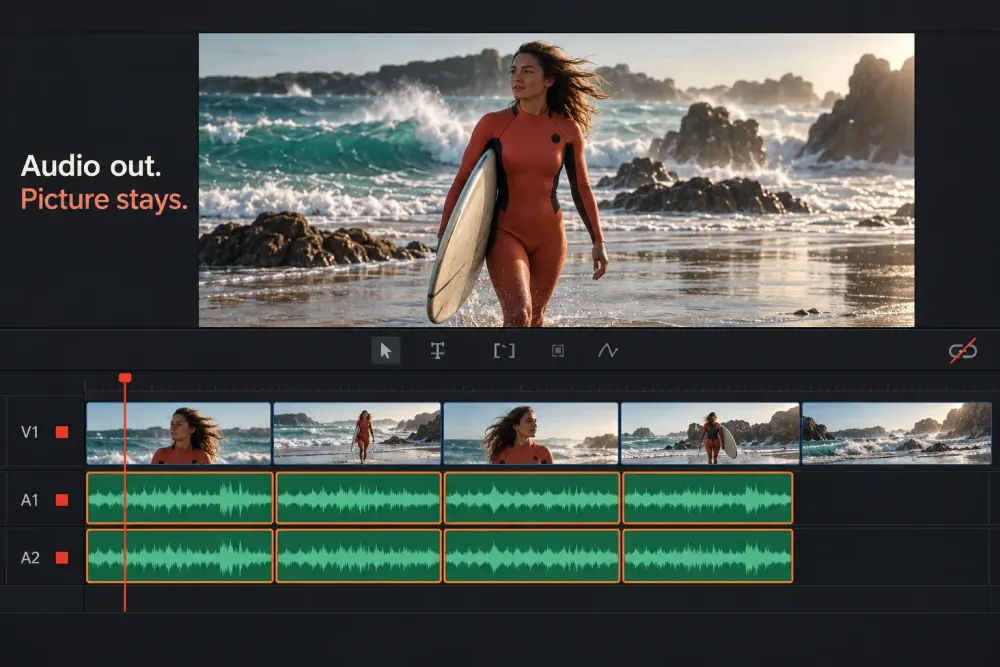
Task: Select the V1 track label
Action: (x=30, y=432)
